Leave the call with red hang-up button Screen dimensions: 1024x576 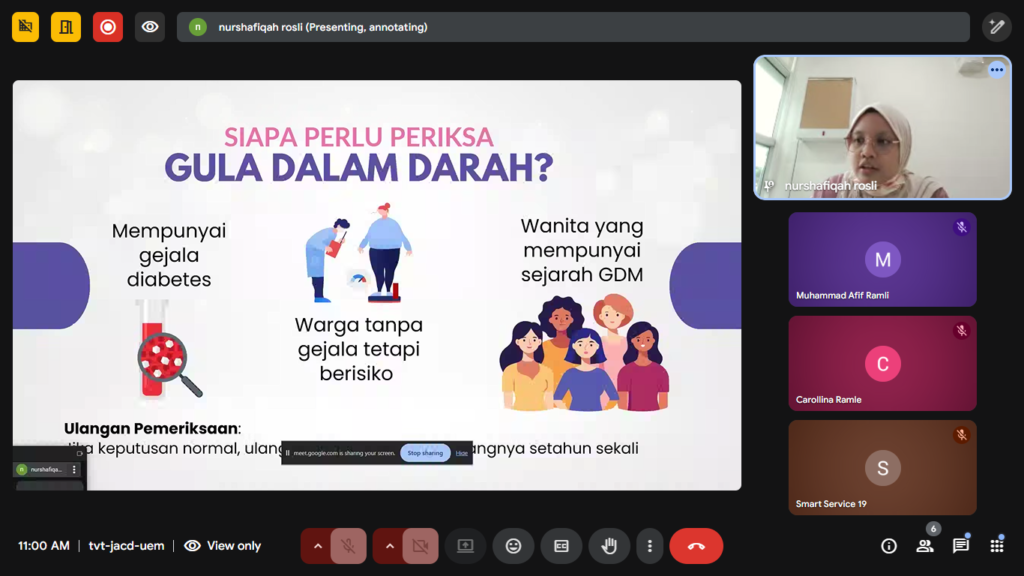696,546
